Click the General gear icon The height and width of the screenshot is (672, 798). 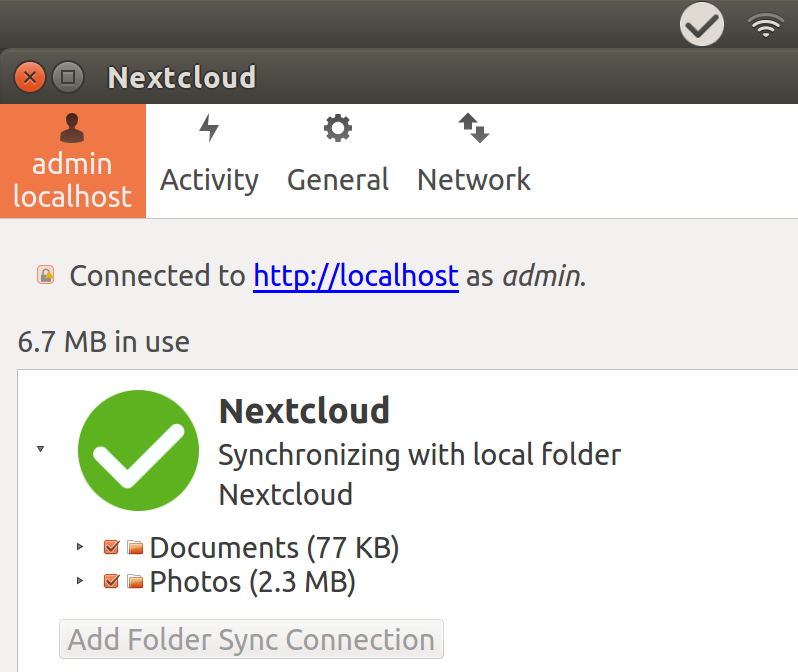click(x=338, y=128)
